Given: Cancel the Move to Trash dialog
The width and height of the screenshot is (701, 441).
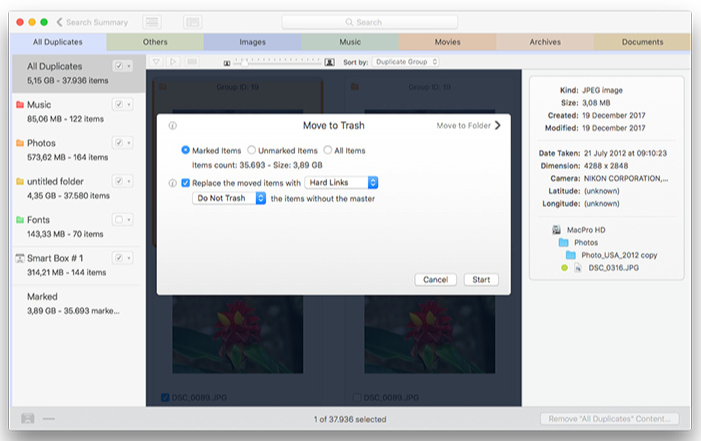Looking at the screenshot, I should click(435, 279).
